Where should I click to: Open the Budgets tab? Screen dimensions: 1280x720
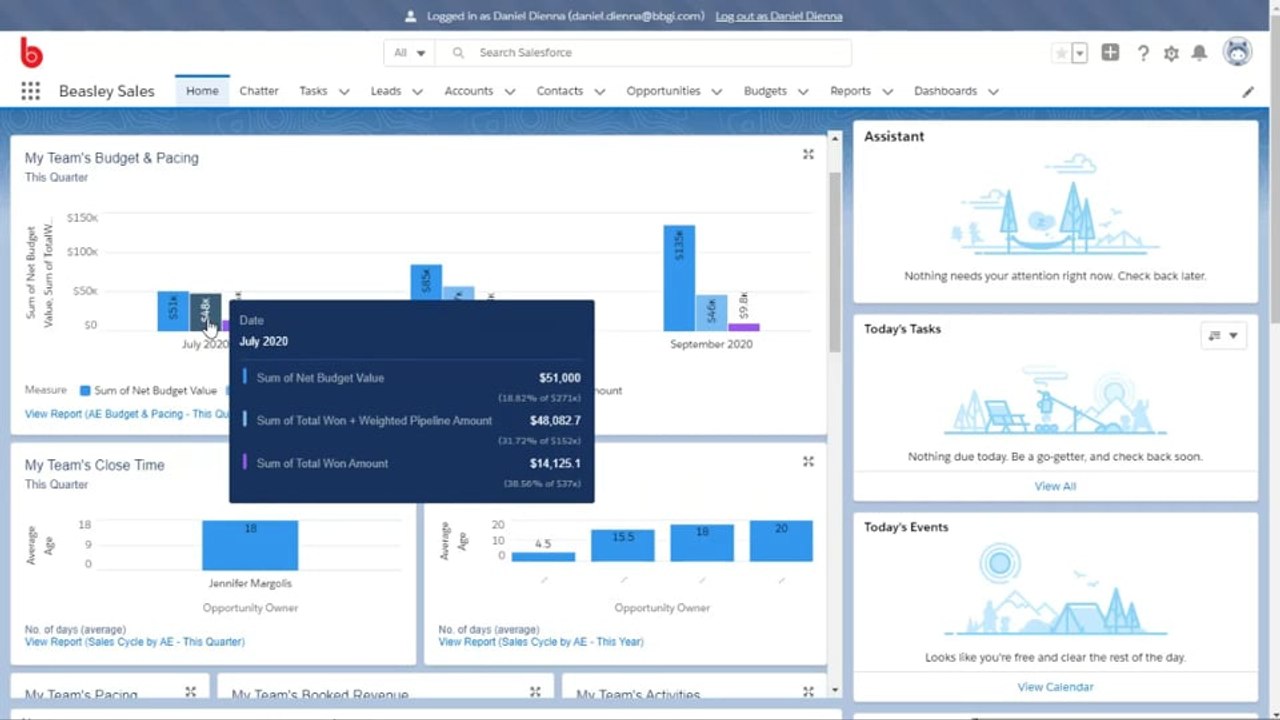pyautogui.click(x=765, y=91)
